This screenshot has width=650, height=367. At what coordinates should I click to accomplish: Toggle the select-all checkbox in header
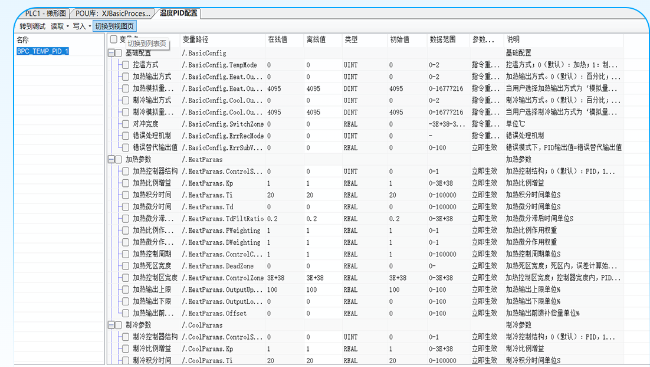114,39
